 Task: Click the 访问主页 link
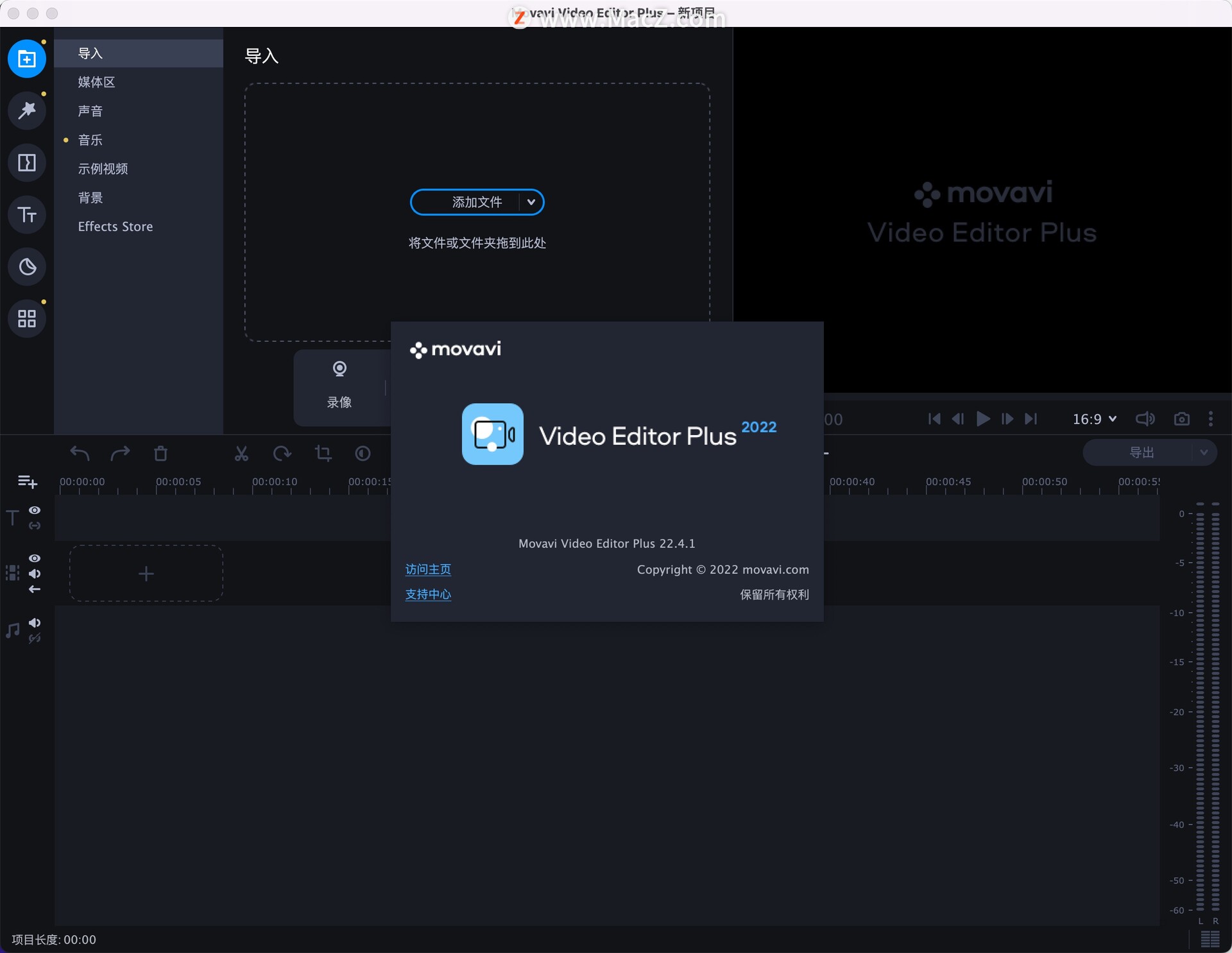[428, 569]
